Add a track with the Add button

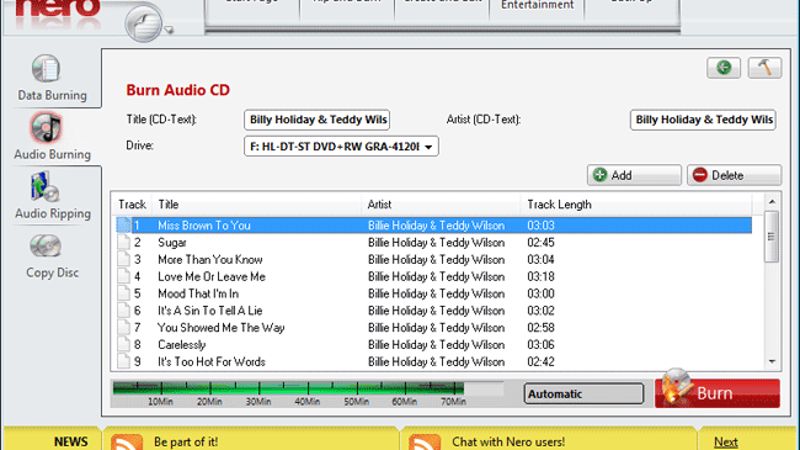pyautogui.click(x=634, y=175)
